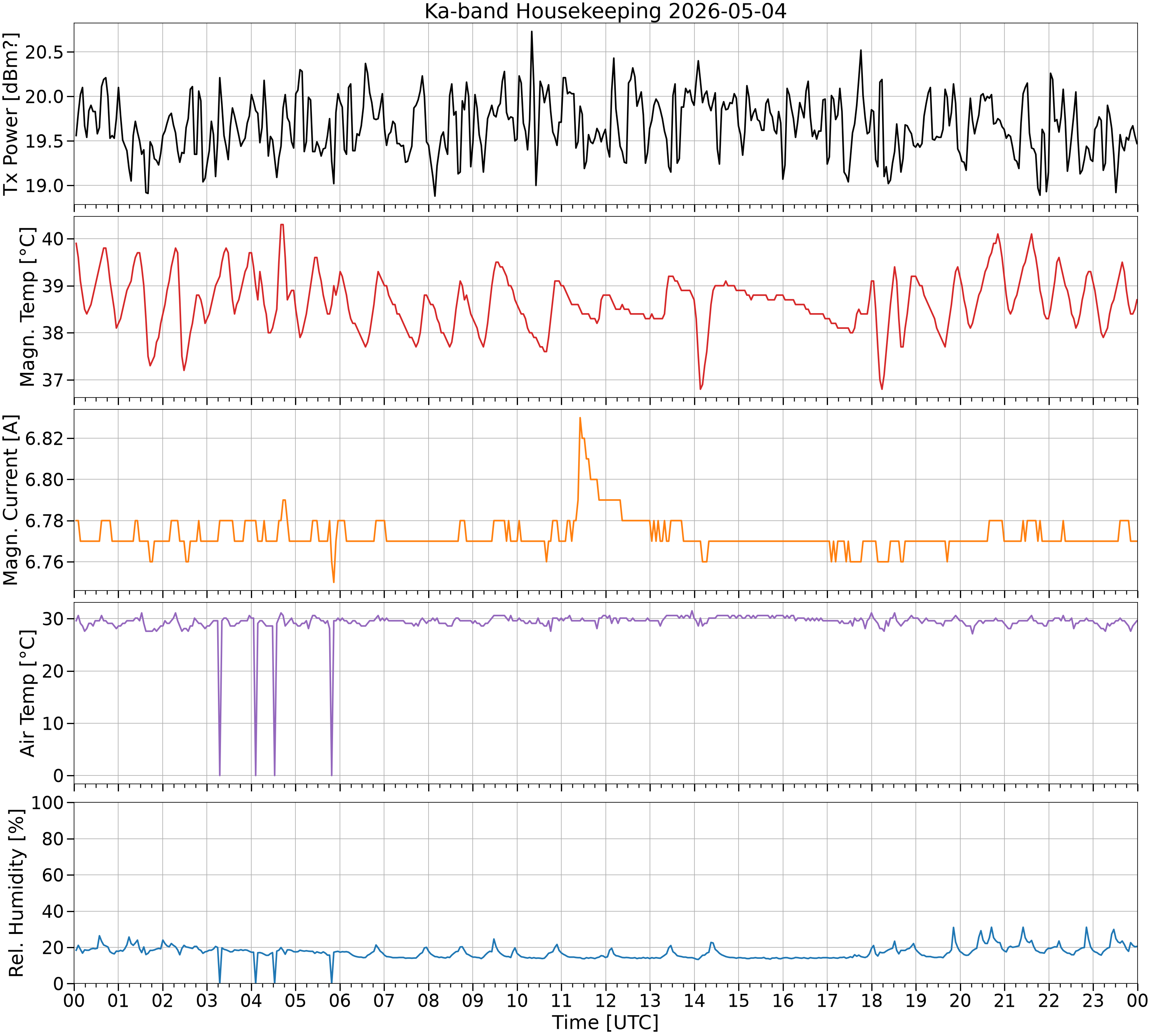Screen dimensions: 1151x1036
Task: Click the magnetron temperature peak near 04:40
Action: pyautogui.click(x=282, y=225)
